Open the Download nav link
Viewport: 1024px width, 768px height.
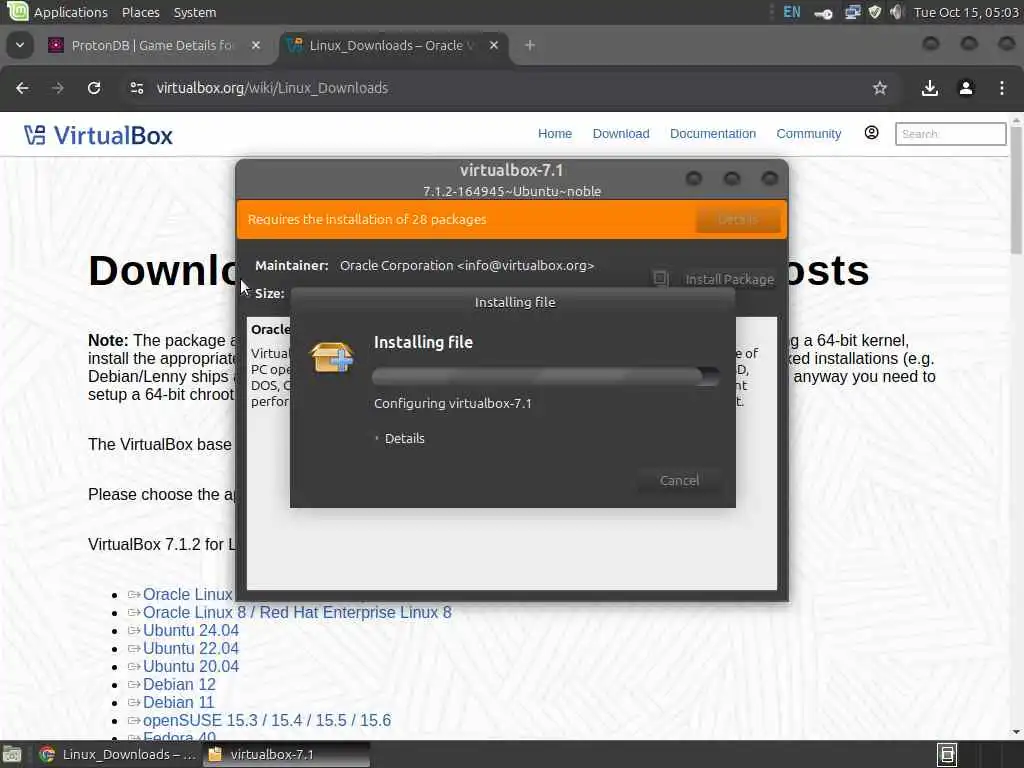[x=621, y=134]
